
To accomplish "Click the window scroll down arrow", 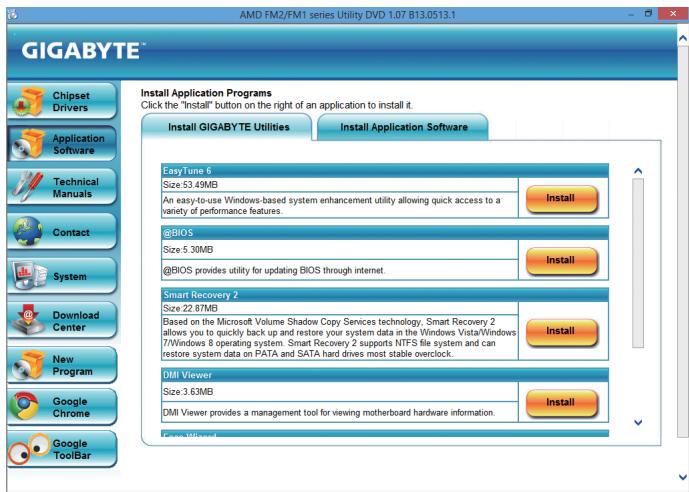I will tap(682, 477).
